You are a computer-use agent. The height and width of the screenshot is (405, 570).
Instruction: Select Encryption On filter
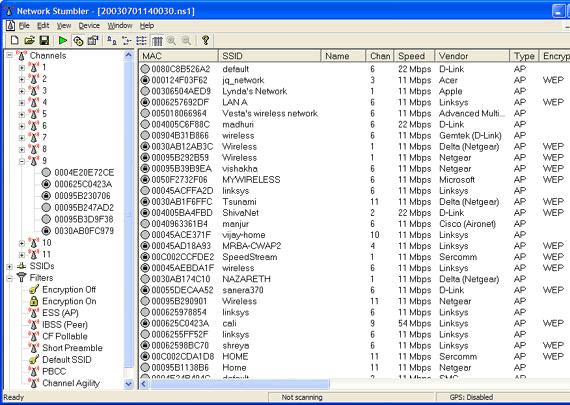point(69,301)
